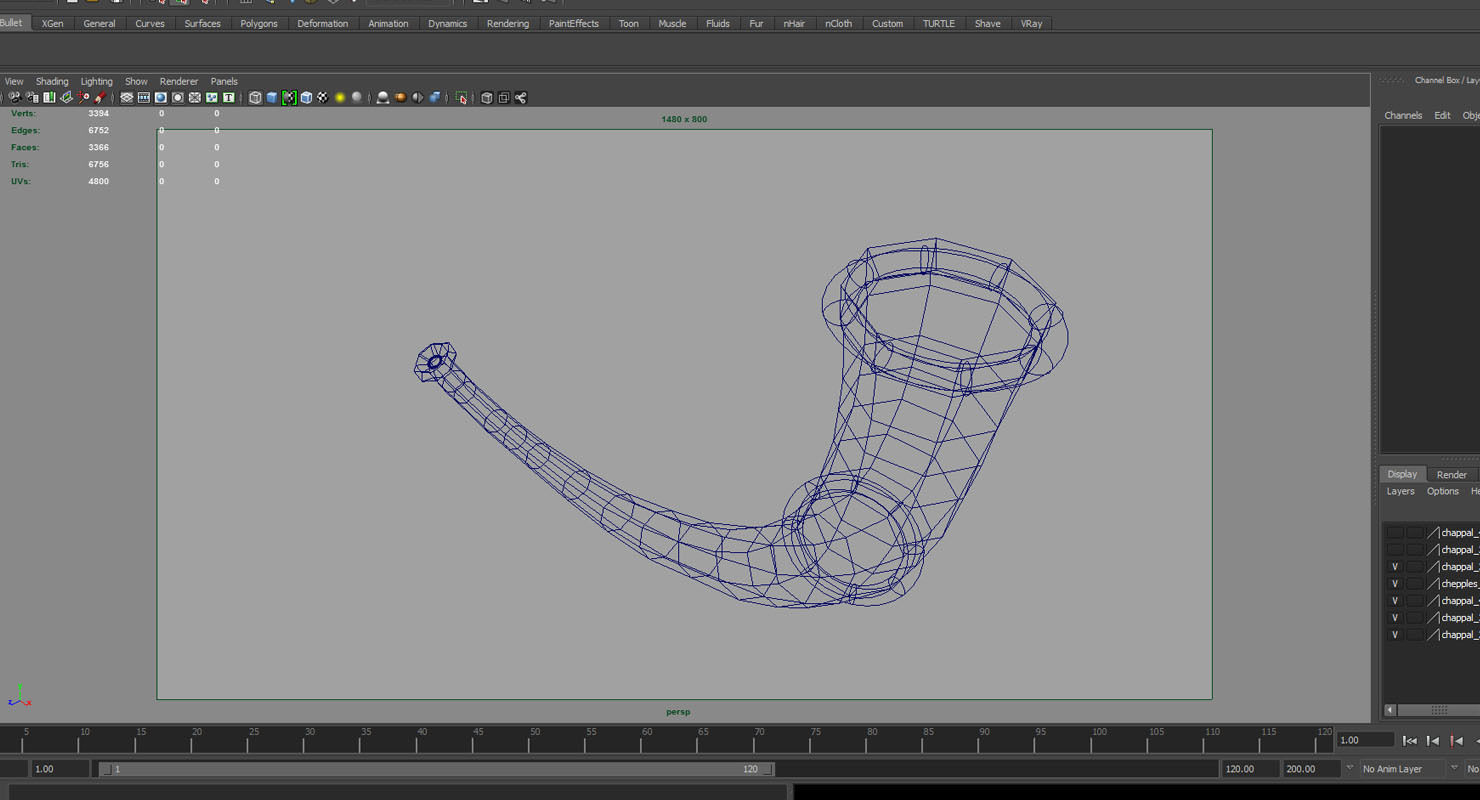Switch to the Render layer tab
1480x800 pixels.
[x=1451, y=475]
